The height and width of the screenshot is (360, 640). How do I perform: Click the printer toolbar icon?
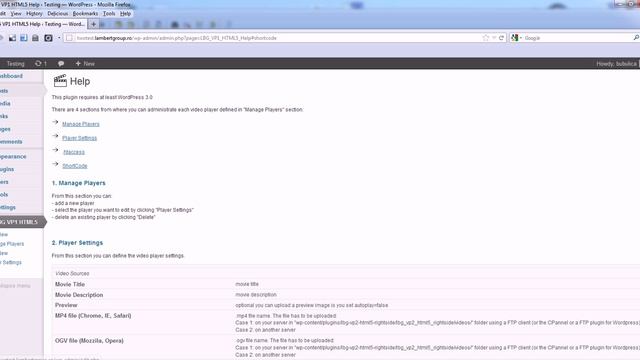(x=35, y=38)
